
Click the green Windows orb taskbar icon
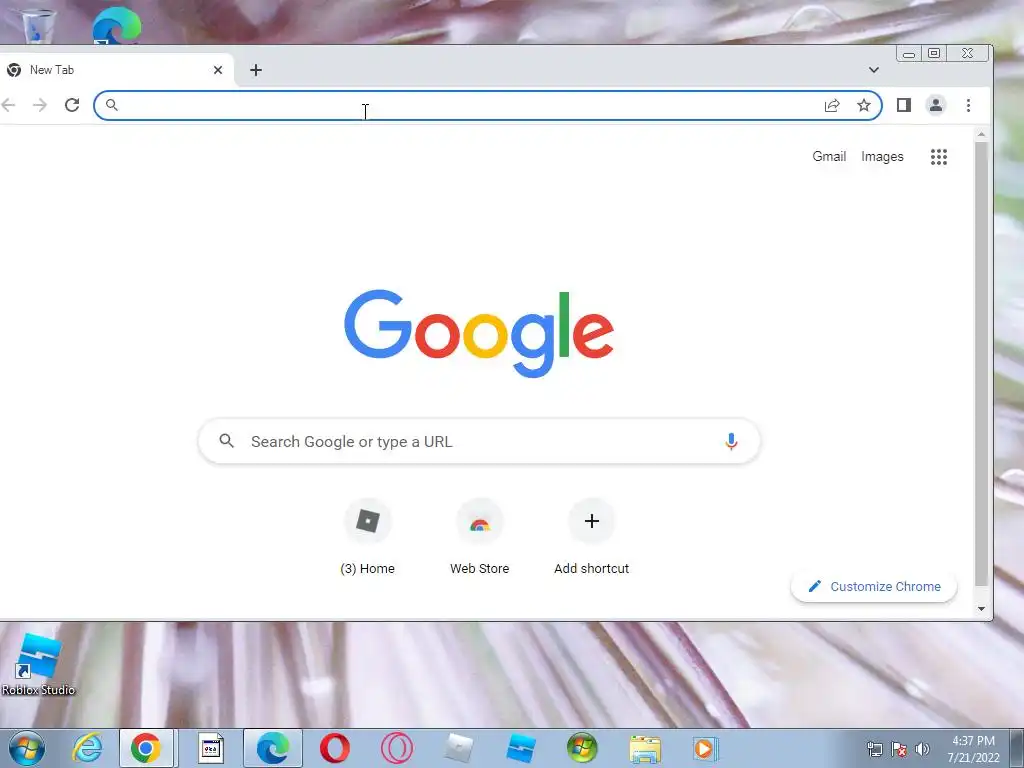click(582, 748)
